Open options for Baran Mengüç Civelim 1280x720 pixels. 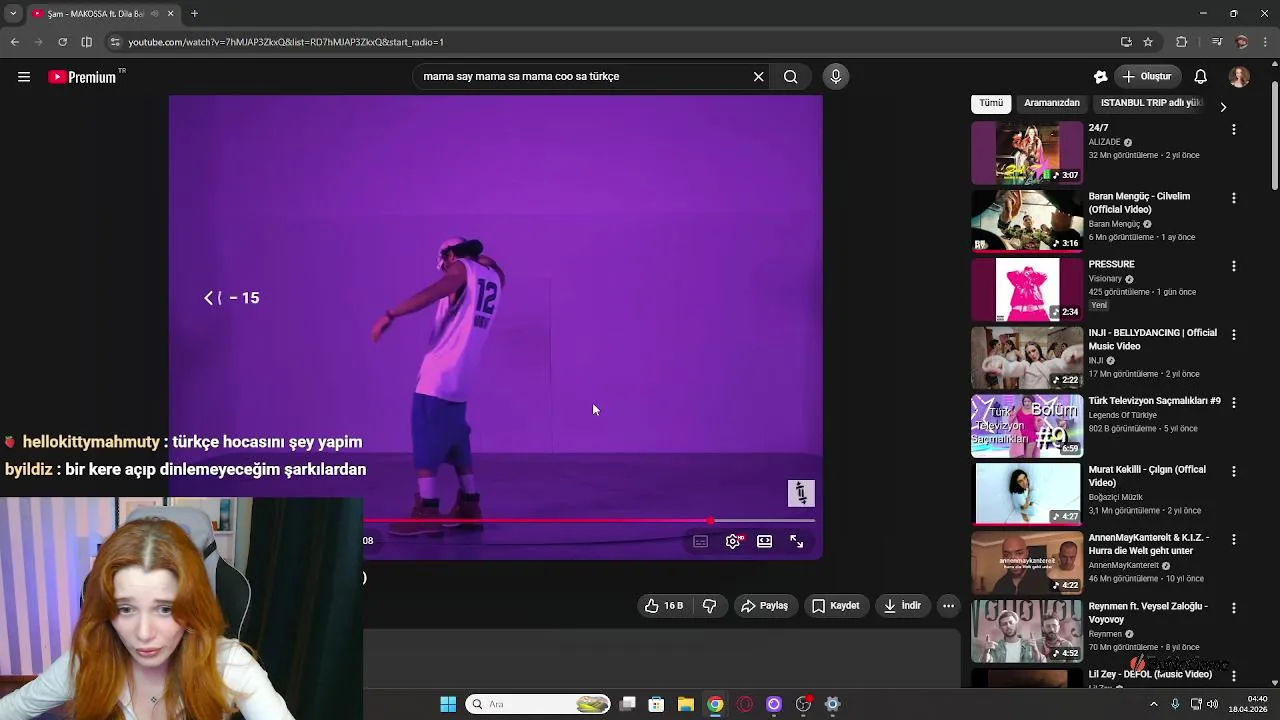1233,198
